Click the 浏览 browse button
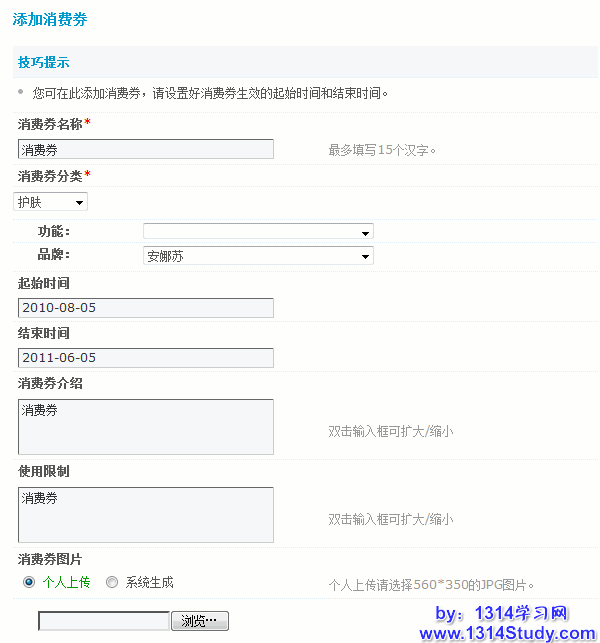The width and height of the screenshot is (600, 643). coord(200,621)
